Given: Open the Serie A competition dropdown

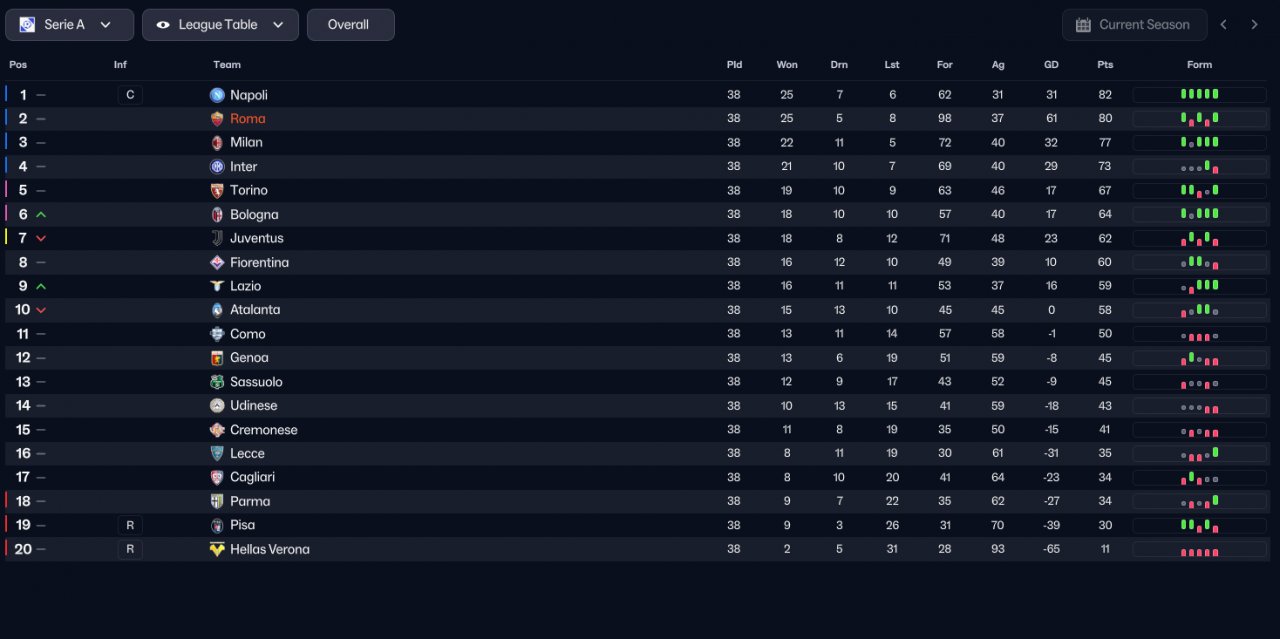Looking at the screenshot, I should point(69,25).
